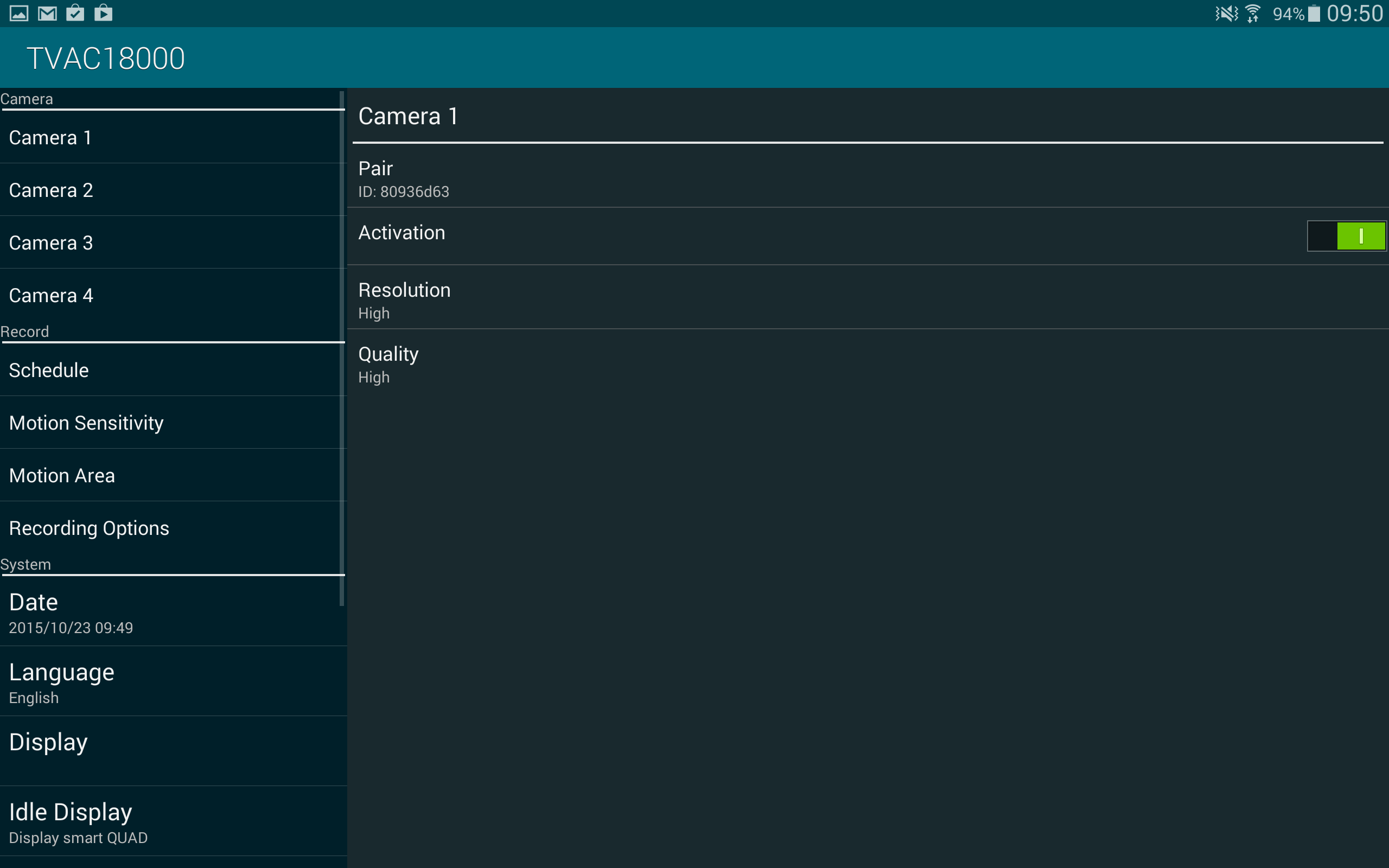Tap the English language value
The height and width of the screenshot is (868, 1389).
(x=34, y=698)
